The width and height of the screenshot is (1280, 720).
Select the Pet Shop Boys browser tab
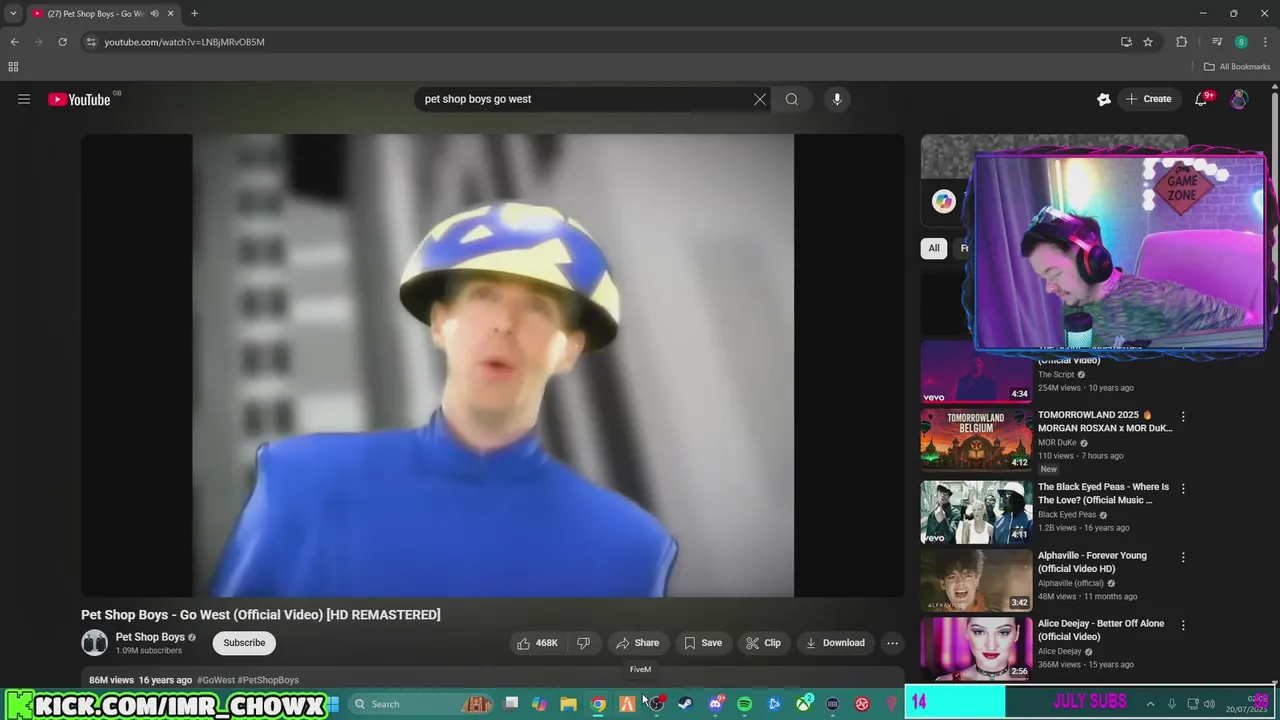(x=103, y=14)
